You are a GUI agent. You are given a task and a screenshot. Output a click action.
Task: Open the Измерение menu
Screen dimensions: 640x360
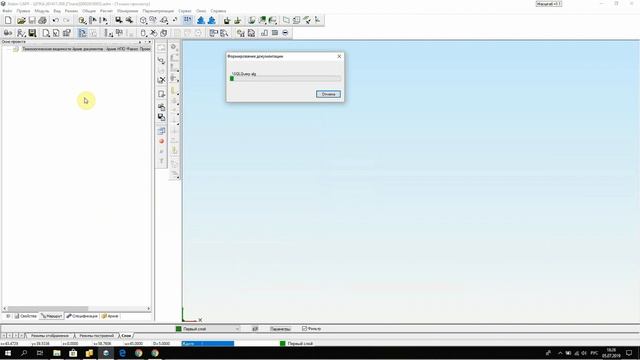tap(127, 11)
